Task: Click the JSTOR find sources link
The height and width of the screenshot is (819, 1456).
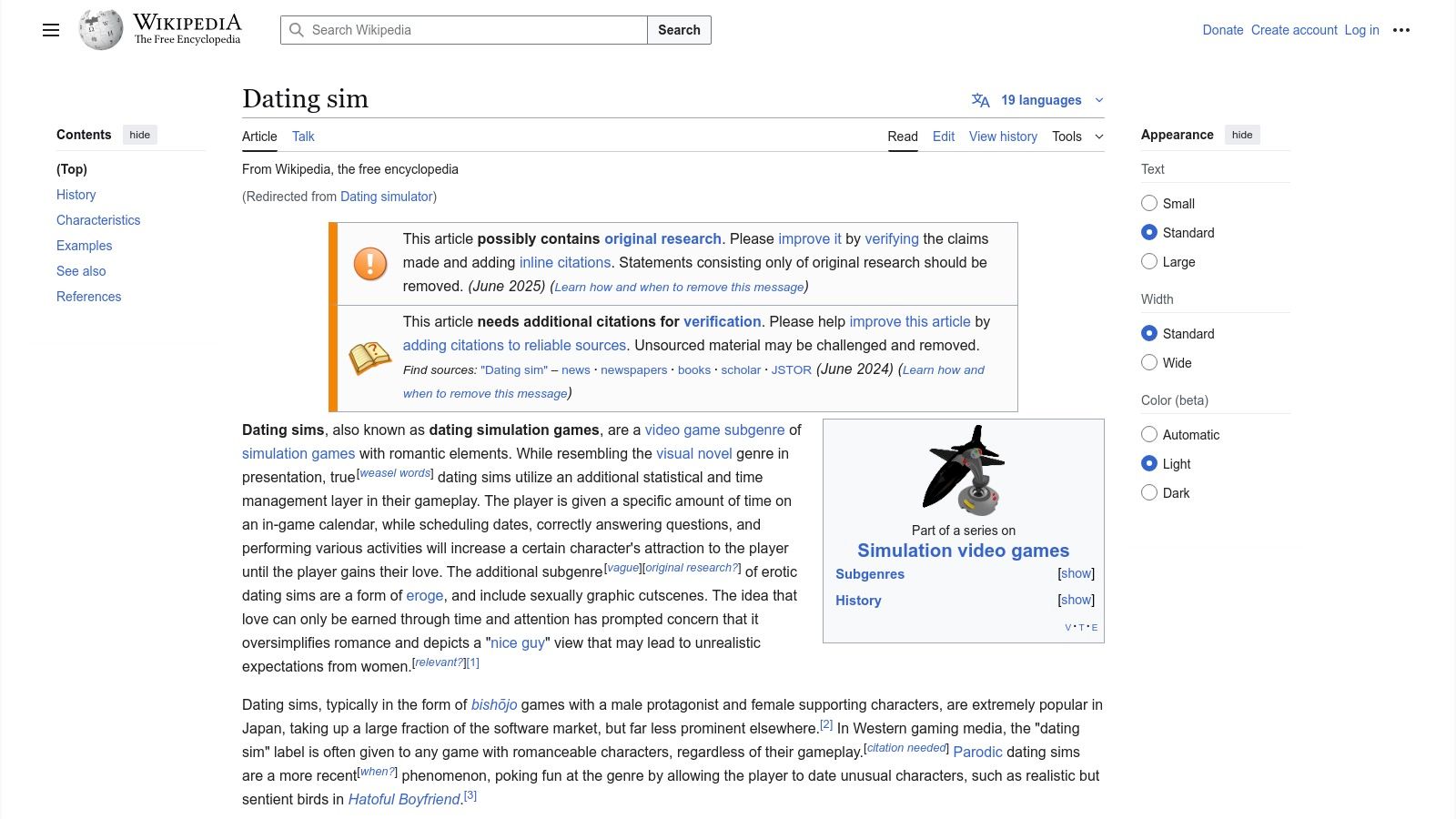Action: [x=792, y=370]
